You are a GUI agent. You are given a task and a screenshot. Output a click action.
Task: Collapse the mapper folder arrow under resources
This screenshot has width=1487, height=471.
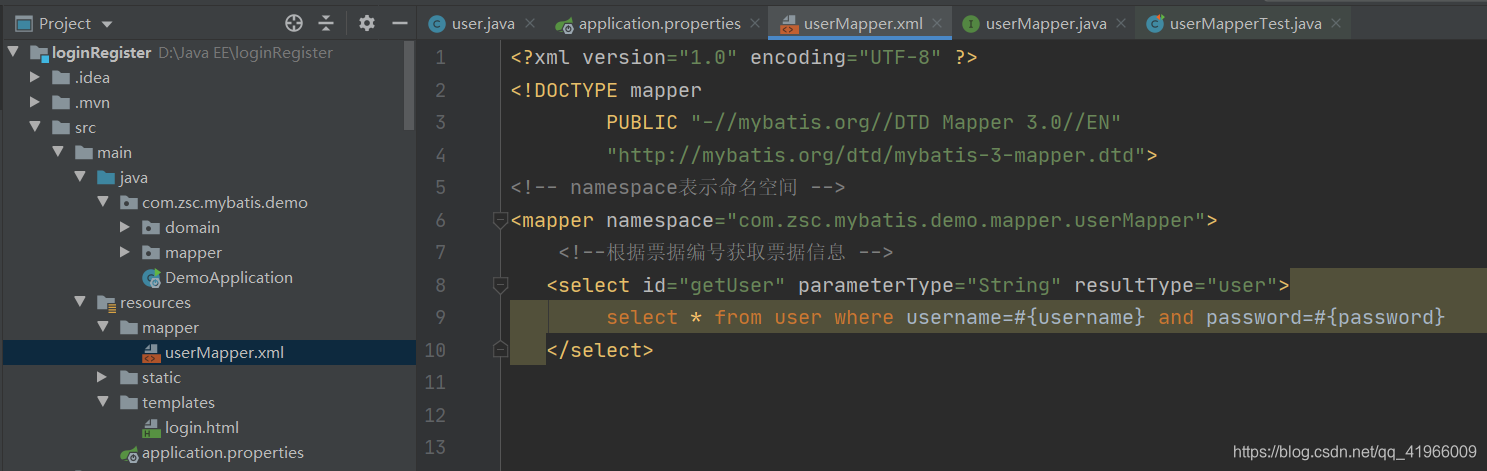click(x=102, y=328)
